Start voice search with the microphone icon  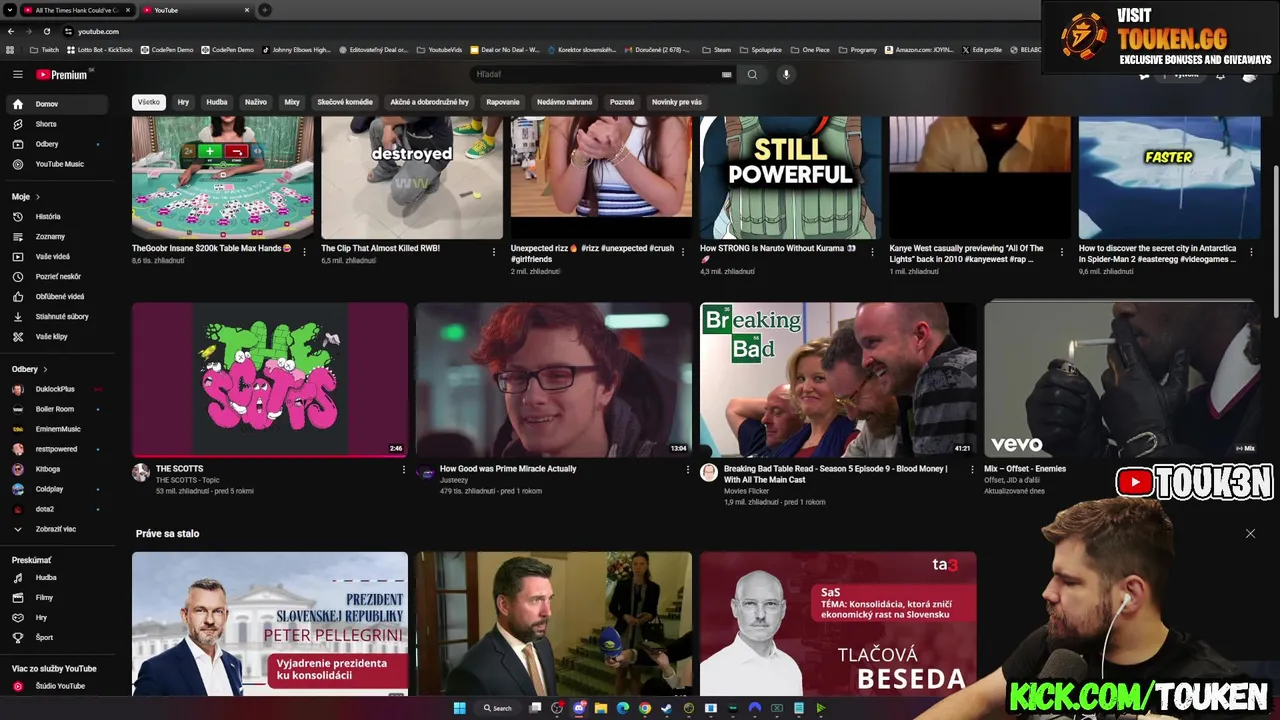coord(786,74)
